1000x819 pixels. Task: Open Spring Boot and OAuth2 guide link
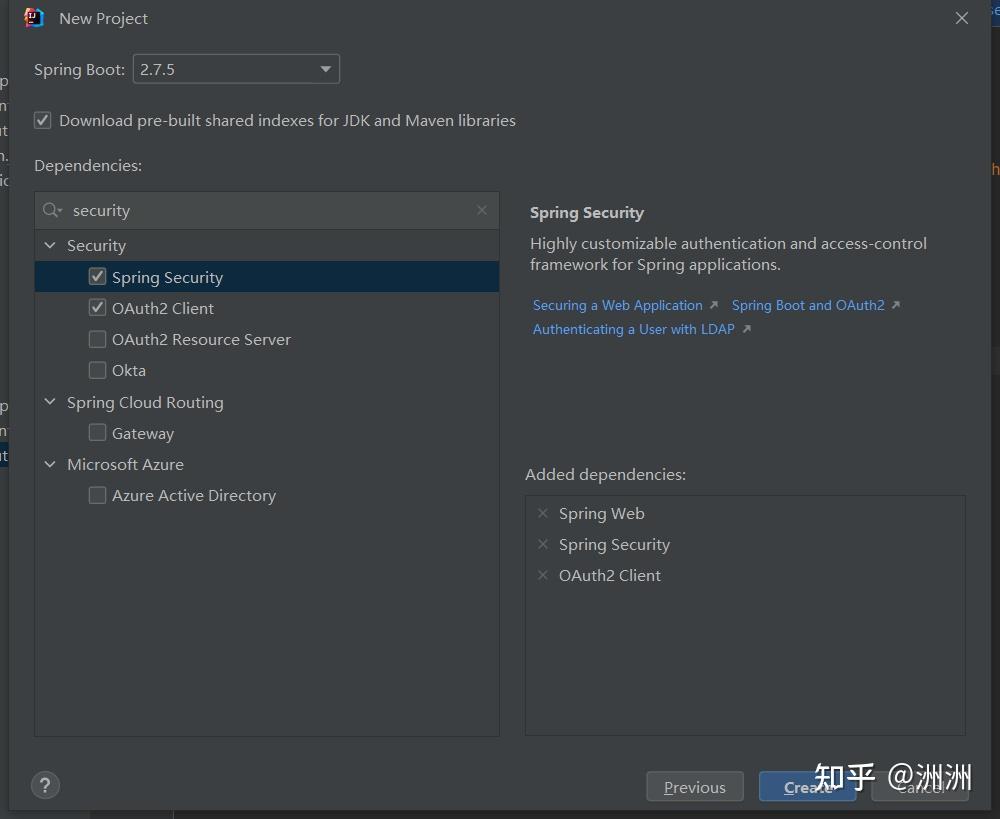pos(808,305)
